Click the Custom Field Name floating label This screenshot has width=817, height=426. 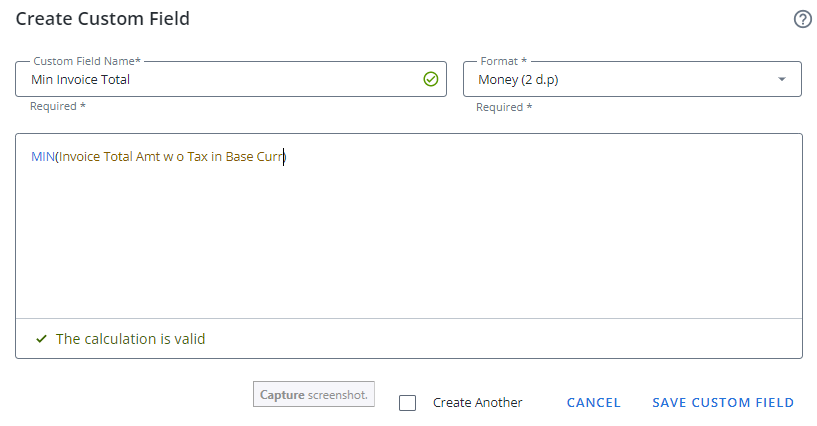pyautogui.click(x=86, y=61)
